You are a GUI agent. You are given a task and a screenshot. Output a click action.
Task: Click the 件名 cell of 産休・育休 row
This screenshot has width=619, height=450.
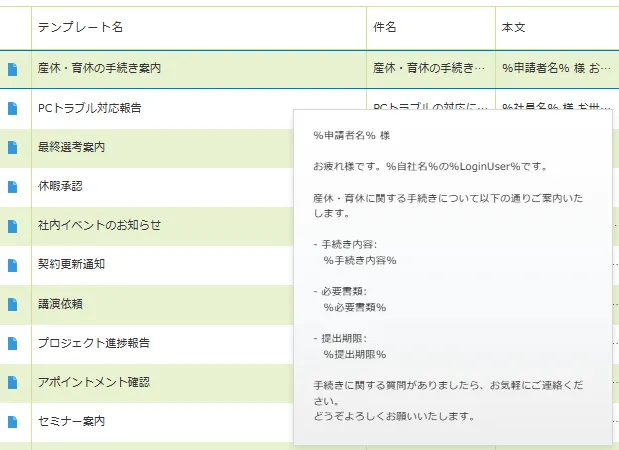click(429, 69)
